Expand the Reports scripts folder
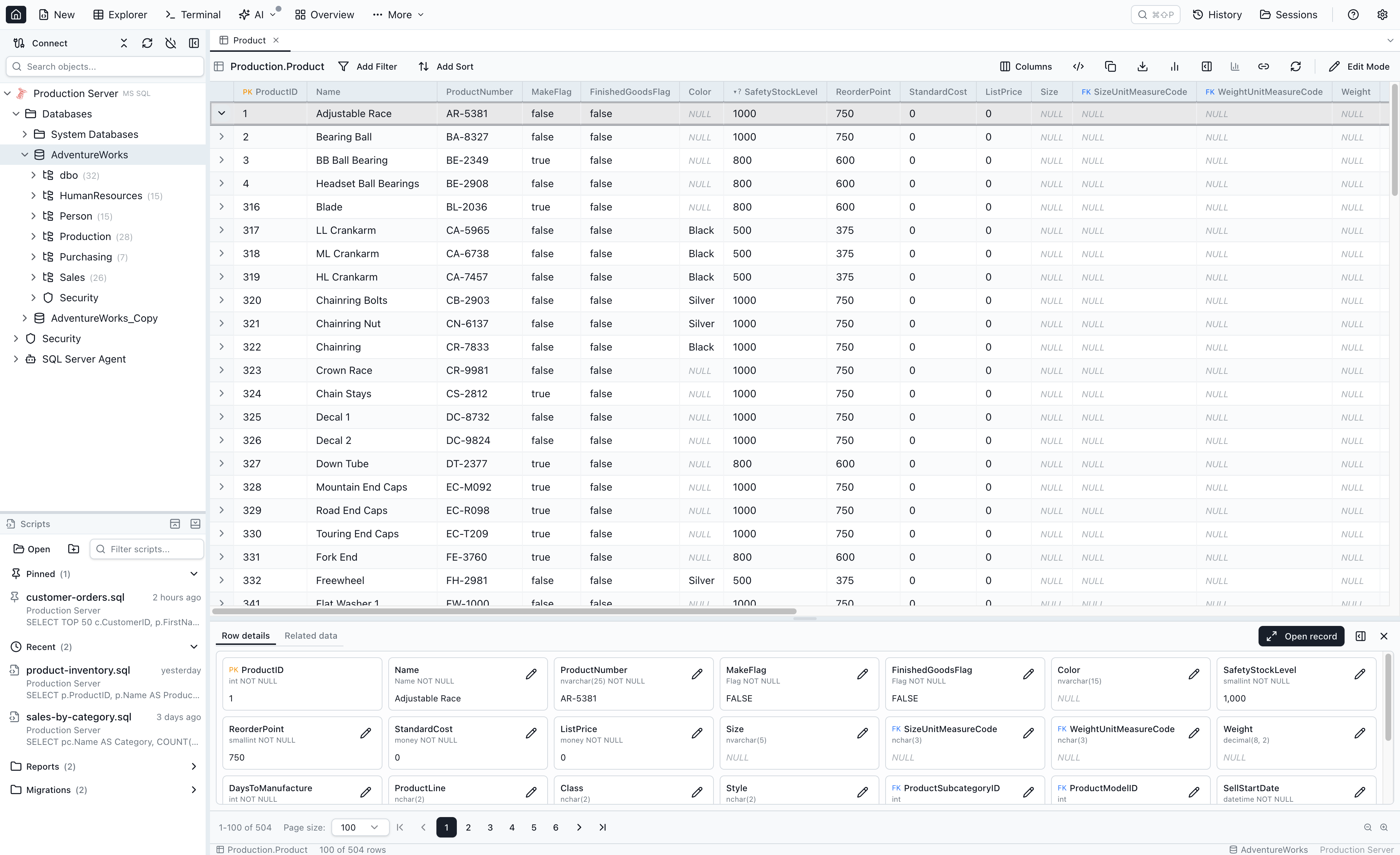The height and width of the screenshot is (855, 1400). point(194,767)
